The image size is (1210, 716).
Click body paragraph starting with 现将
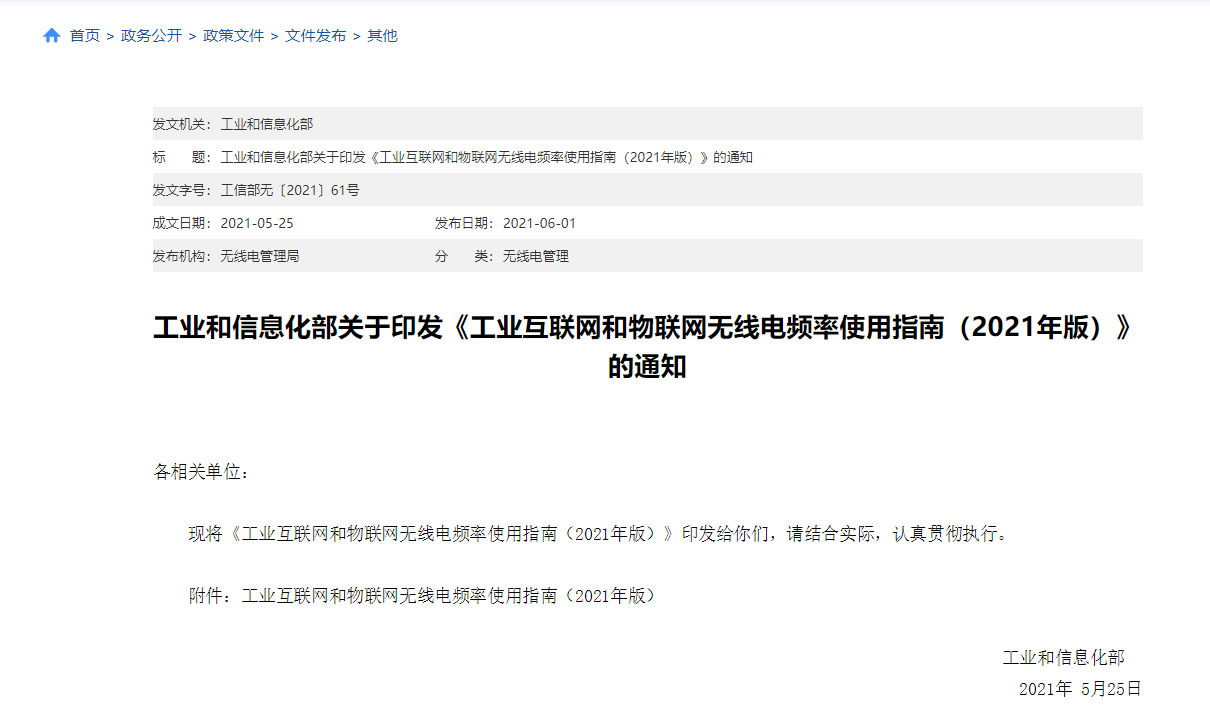point(598,534)
